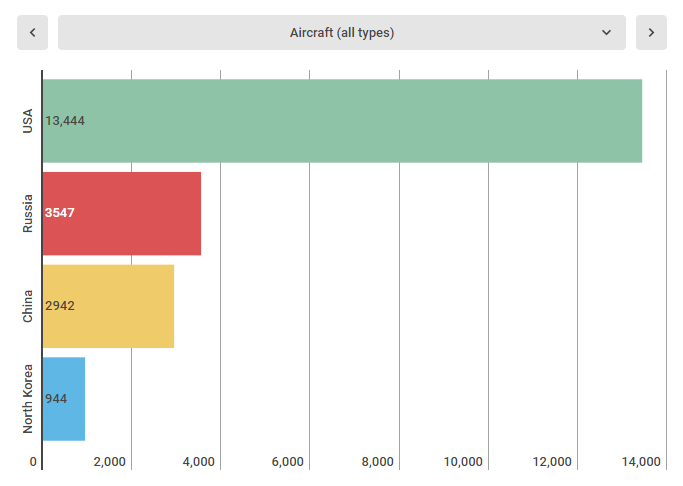Click the 6,000 axis tick label
683x486 pixels.
click(287, 462)
